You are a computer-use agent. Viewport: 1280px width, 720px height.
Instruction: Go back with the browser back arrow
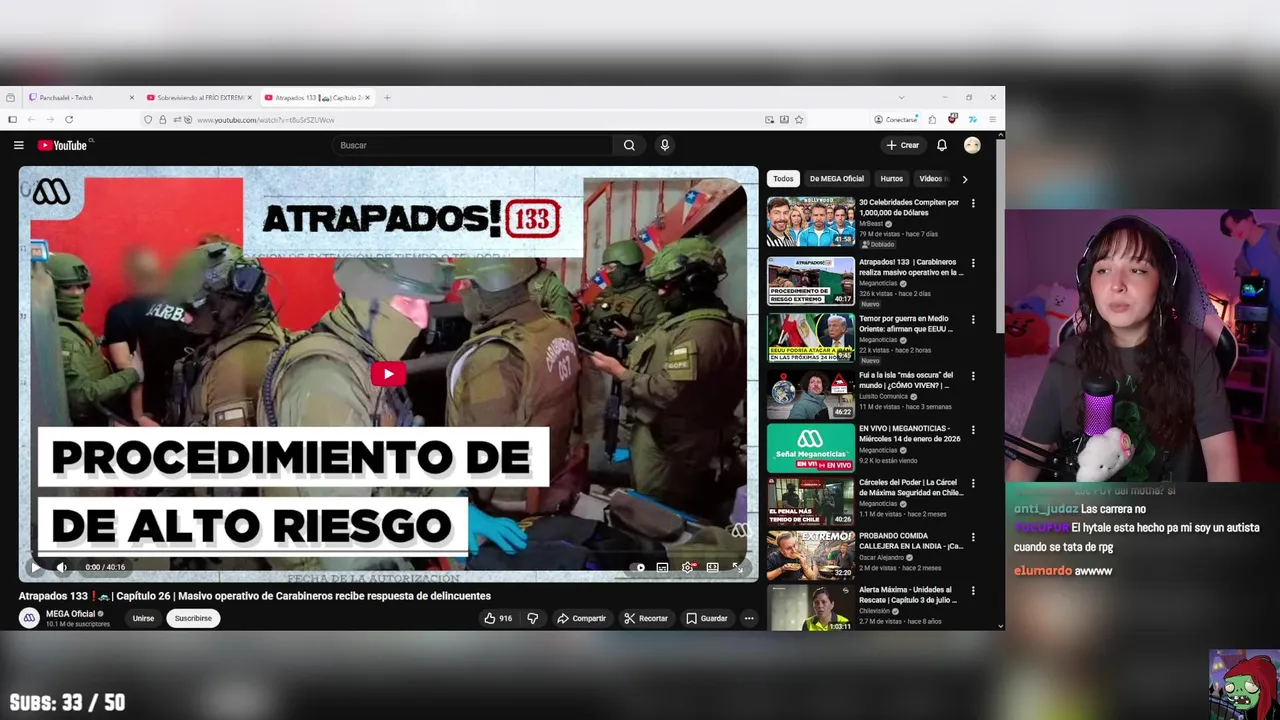pyautogui.click(x=31, y=119)
